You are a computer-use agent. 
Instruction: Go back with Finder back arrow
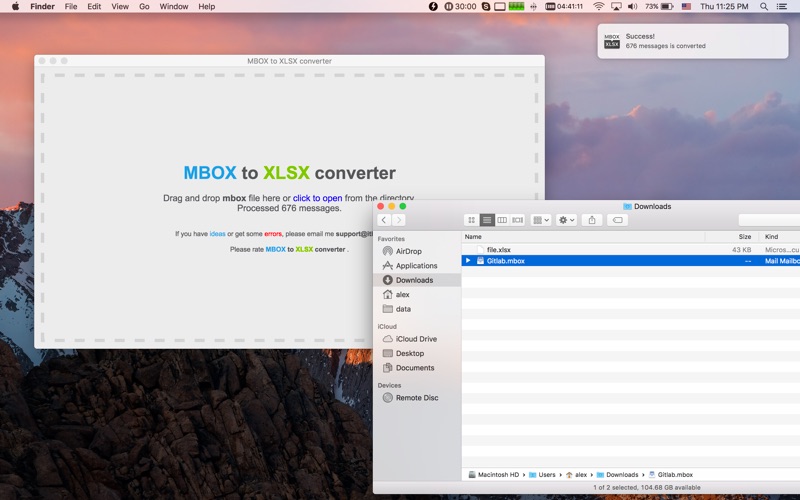pyautogui.click(x=384, y=220)
